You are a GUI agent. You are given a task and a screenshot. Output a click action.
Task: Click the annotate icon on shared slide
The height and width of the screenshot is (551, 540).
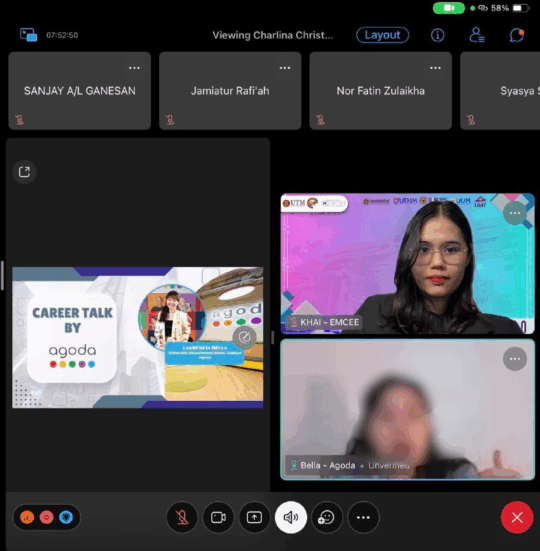pyautogui.click(x=244, y=337)
